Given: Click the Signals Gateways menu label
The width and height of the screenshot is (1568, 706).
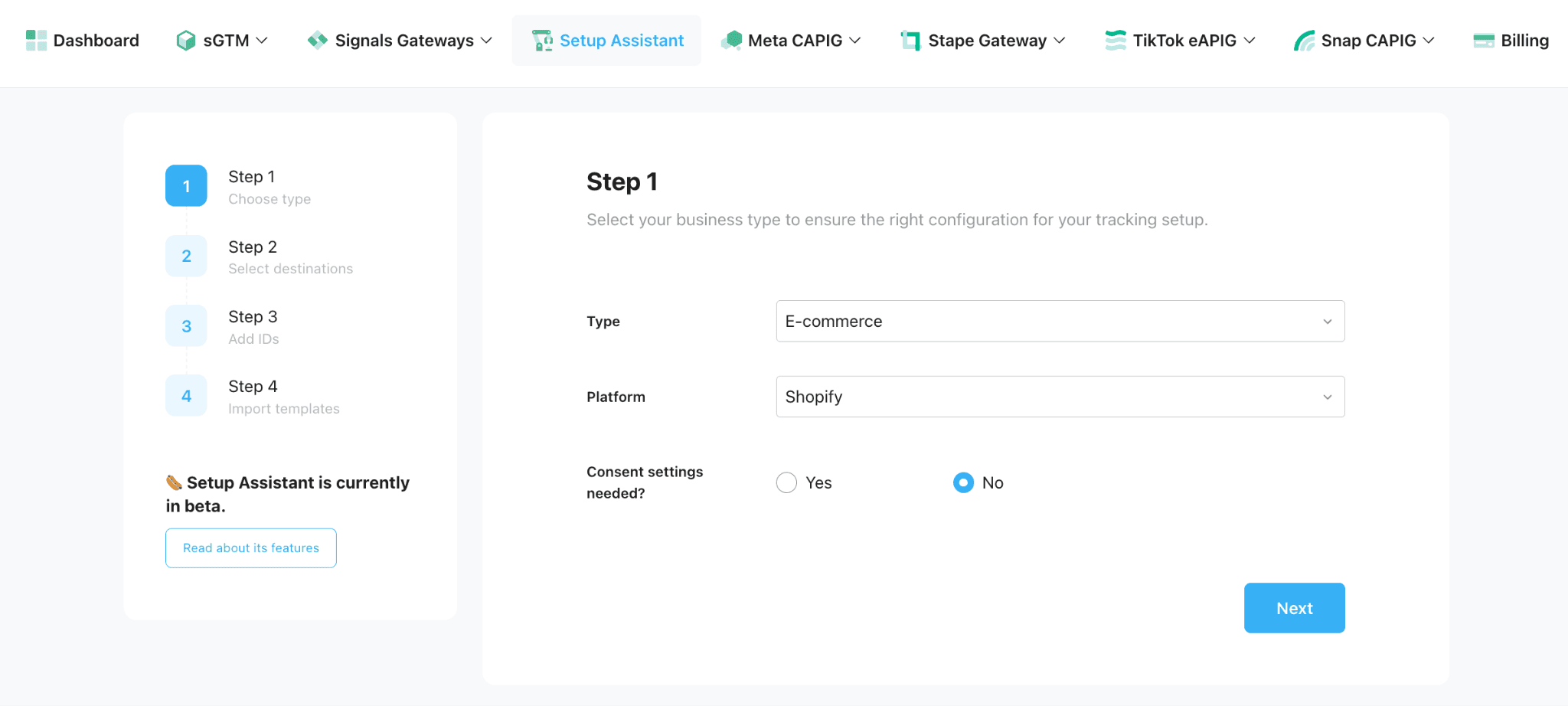Looking at the screenshot, I should pos(404,41).
